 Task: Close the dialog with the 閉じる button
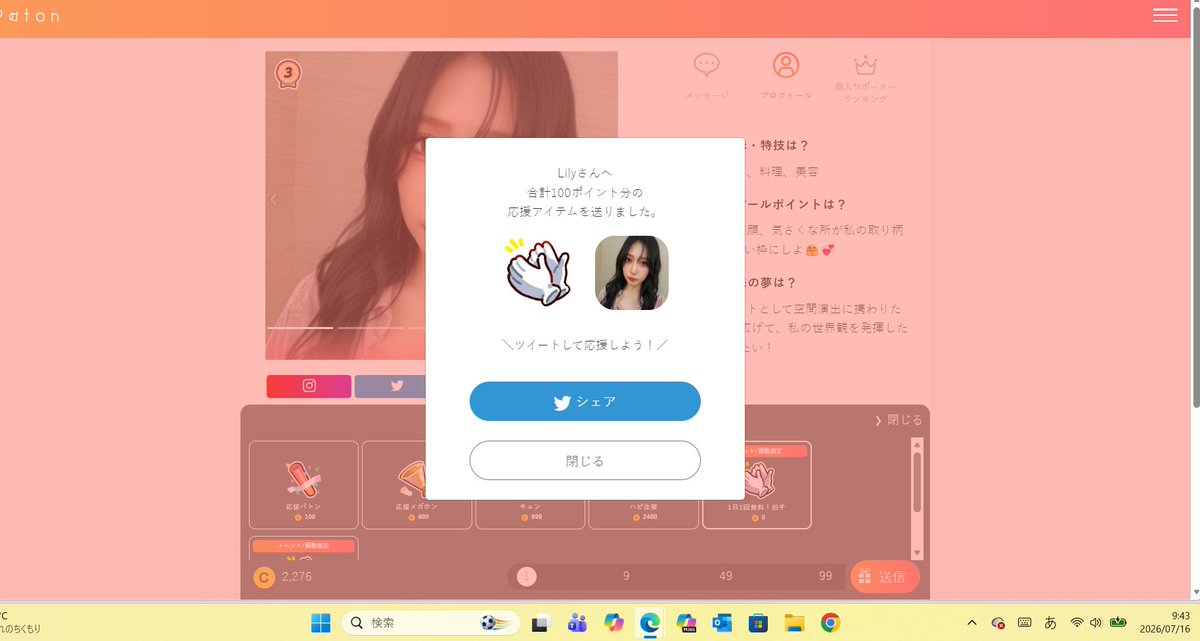coord(585,461)
